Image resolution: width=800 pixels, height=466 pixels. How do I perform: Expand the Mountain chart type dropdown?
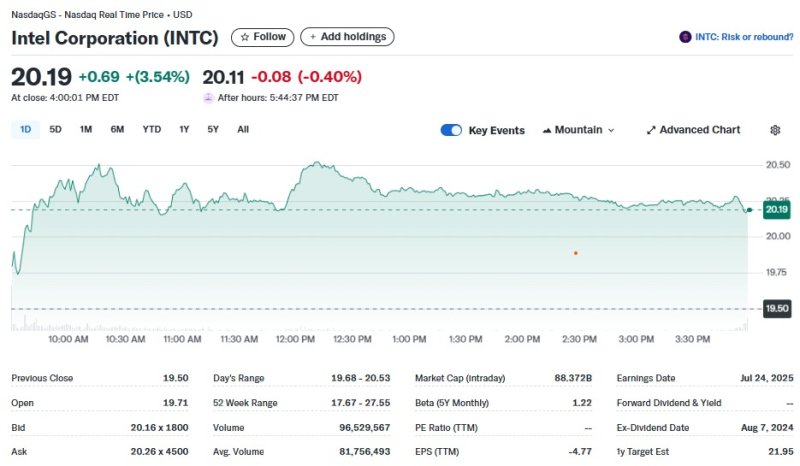tap(611, 130)
